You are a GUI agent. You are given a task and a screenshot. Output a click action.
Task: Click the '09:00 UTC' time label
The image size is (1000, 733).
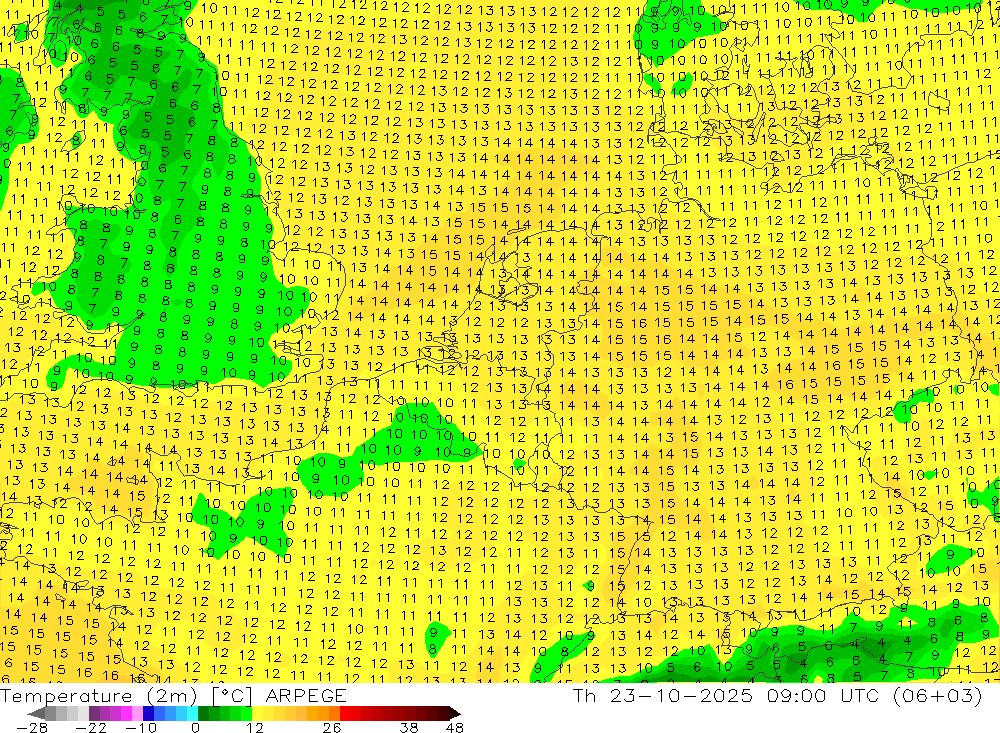tap(823, 695)
